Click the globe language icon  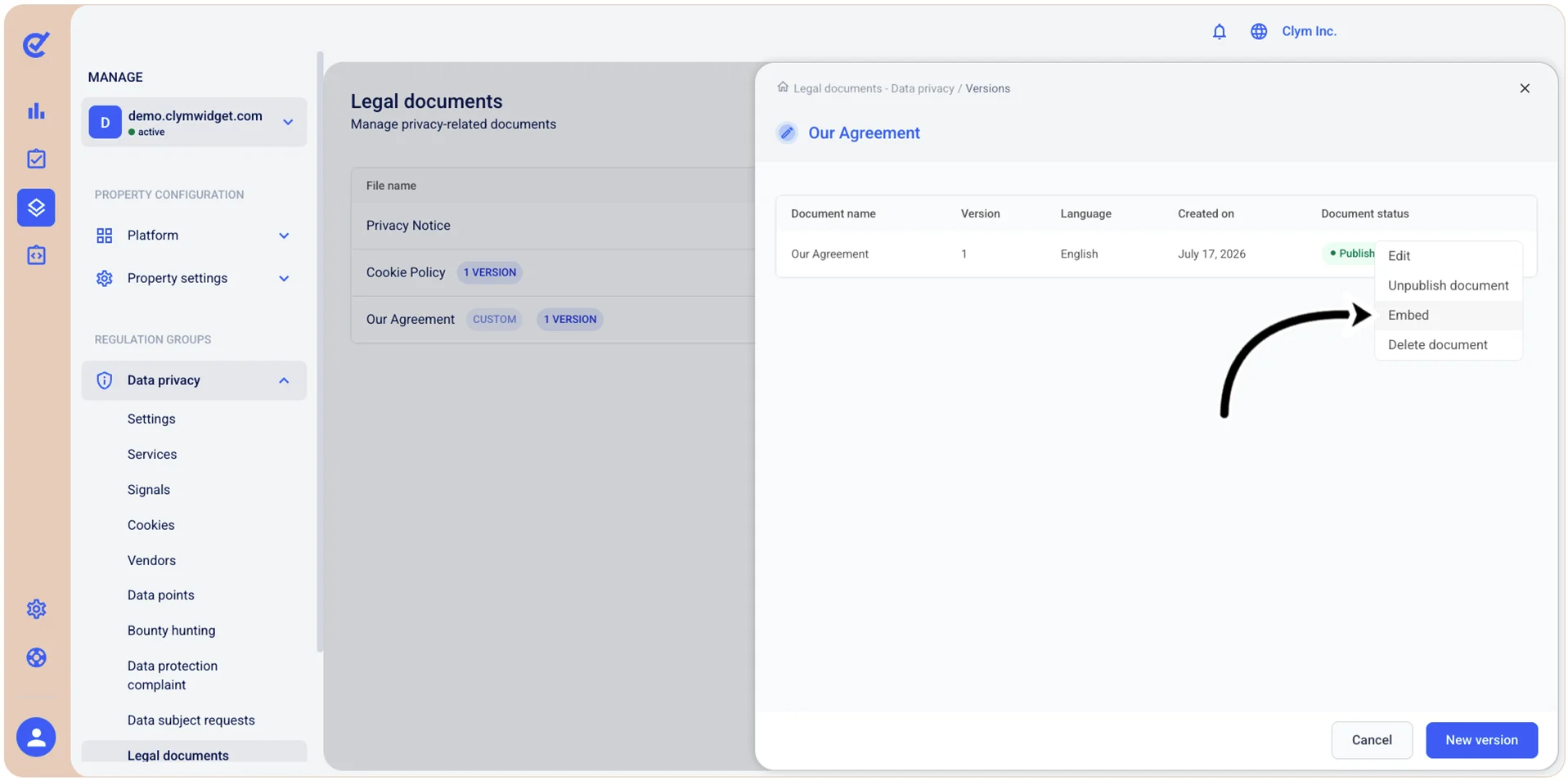[x=1258, y=31]
